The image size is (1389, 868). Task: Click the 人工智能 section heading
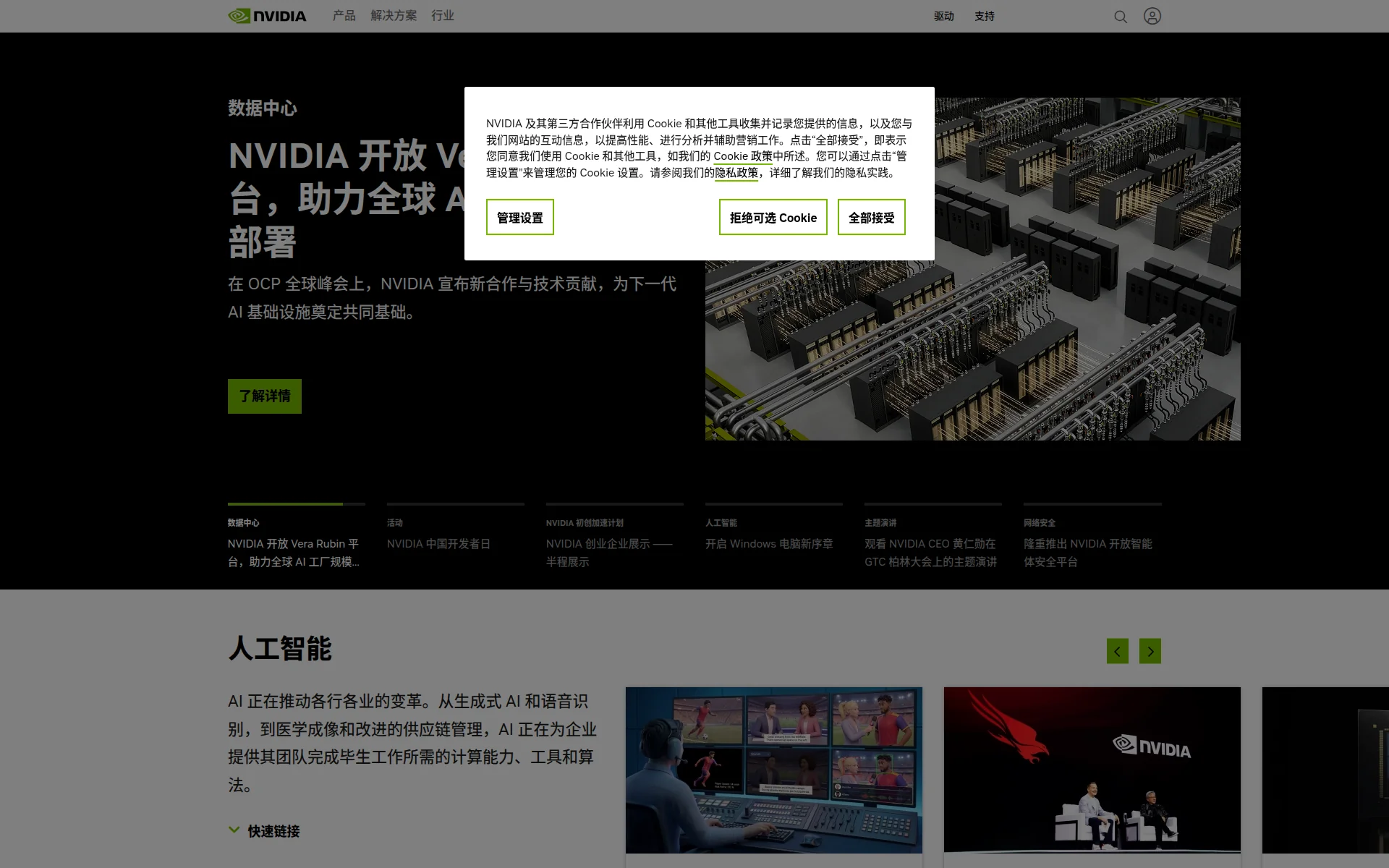click(280, 649)
